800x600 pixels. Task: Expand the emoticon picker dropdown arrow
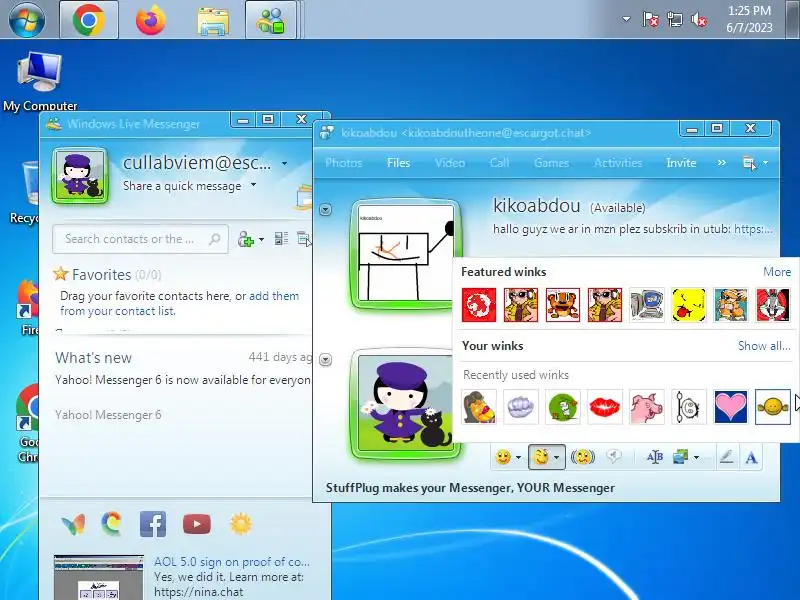(x=518, y=457)
